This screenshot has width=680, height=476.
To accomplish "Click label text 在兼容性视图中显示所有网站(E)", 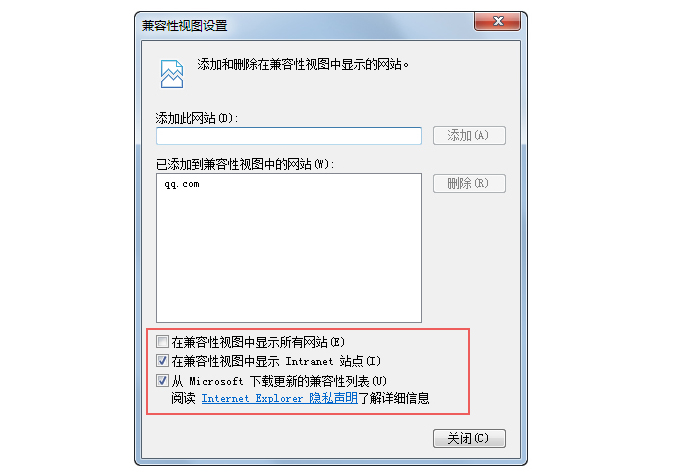I will (x=258, y=342).
